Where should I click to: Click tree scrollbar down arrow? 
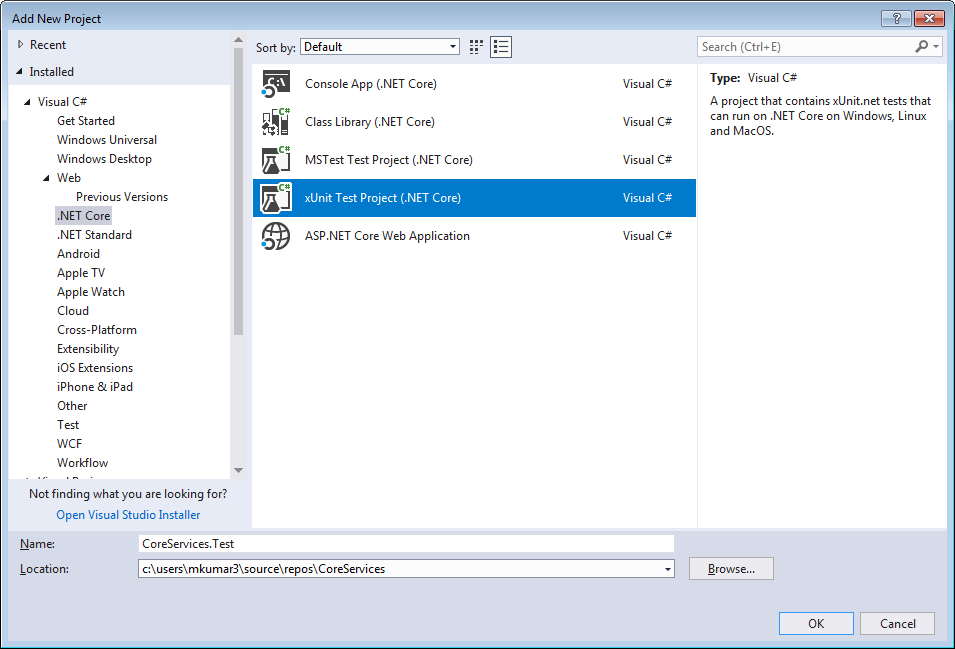click(x=238, y=470)
